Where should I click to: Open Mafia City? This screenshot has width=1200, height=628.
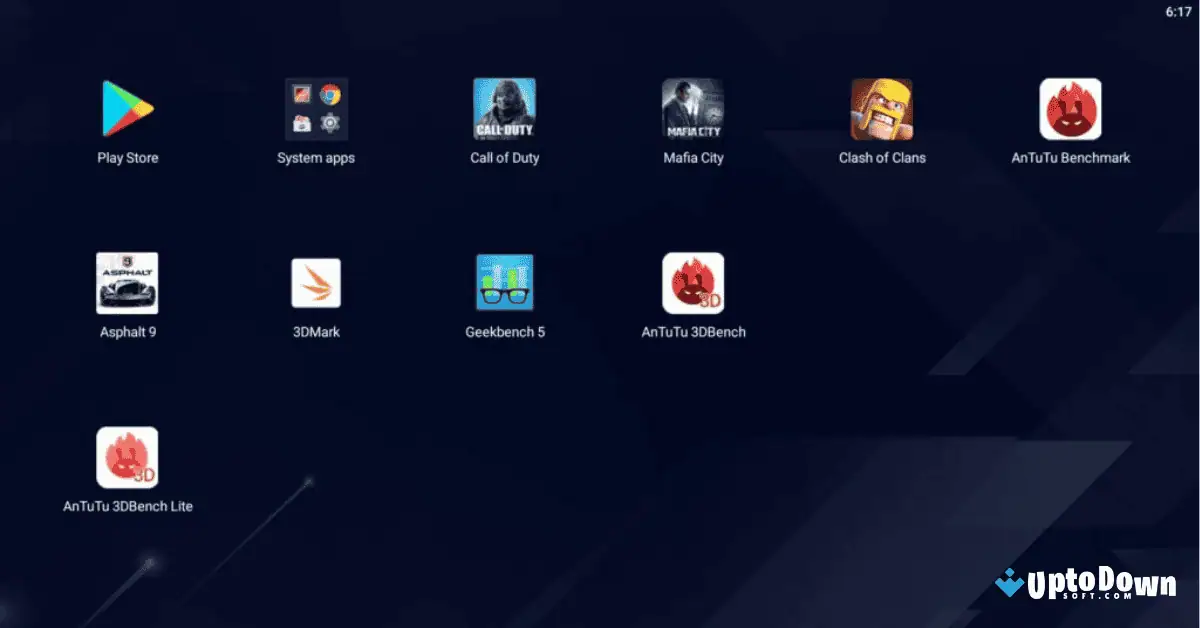(694, 108)
